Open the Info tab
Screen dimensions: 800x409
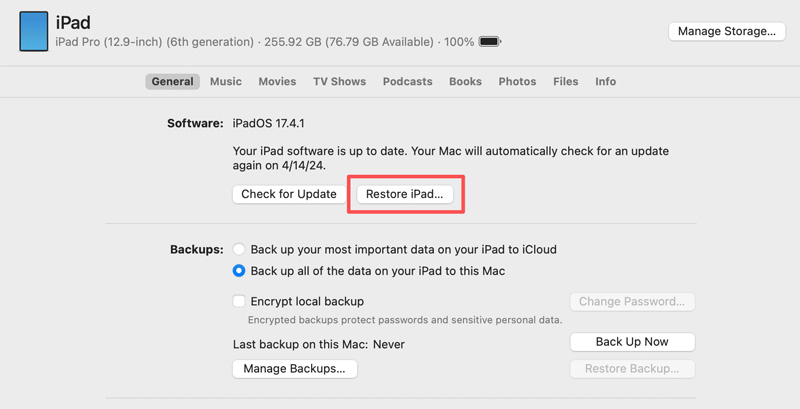pyautogui.click(x=605, y=82)
